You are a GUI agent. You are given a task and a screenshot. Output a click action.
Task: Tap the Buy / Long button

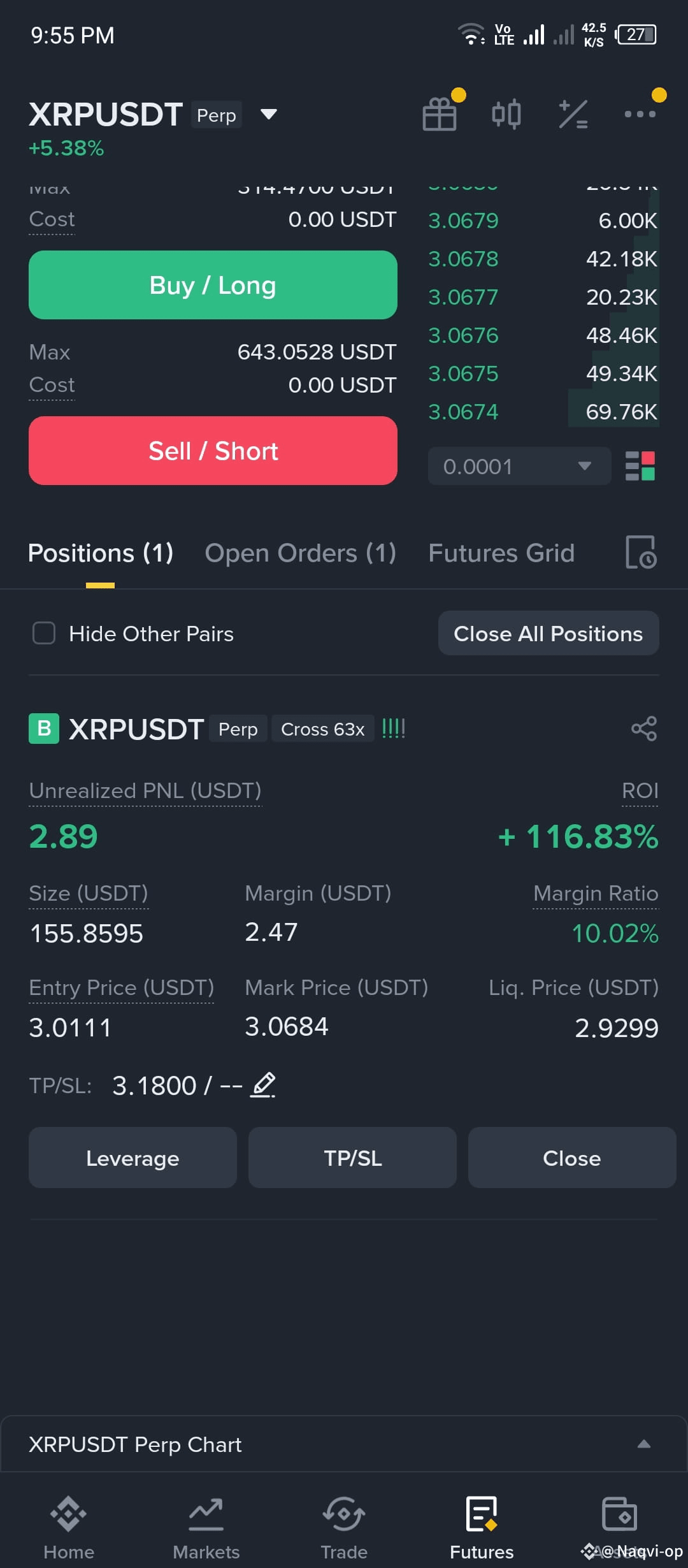click(213, 285)
